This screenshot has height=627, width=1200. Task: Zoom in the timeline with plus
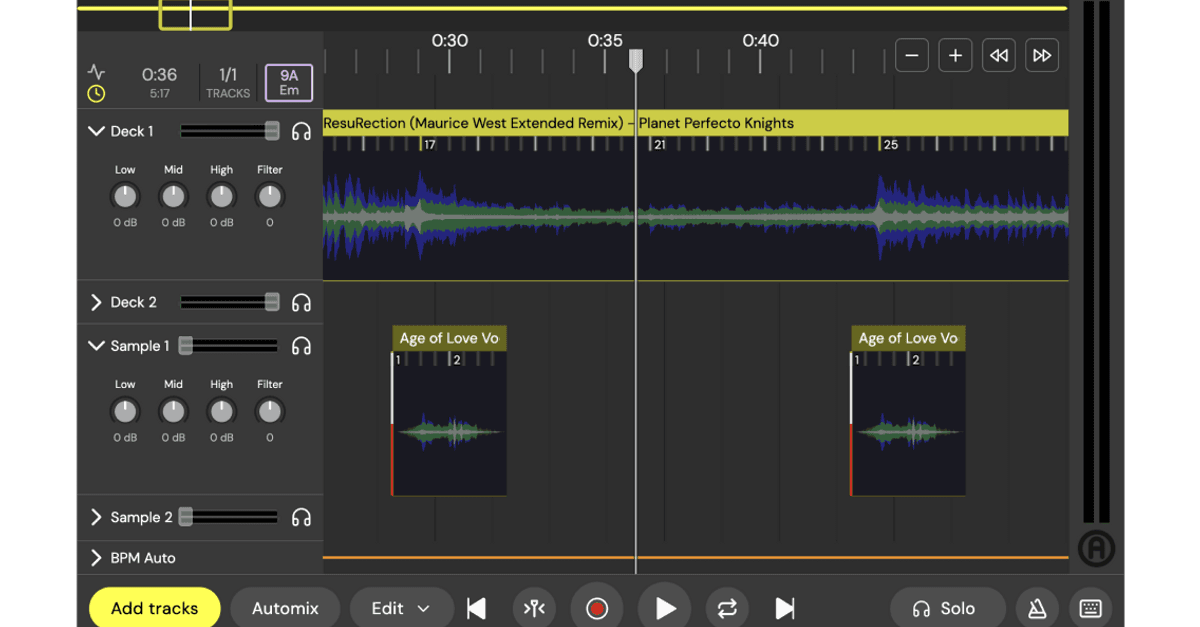pos(955,56)
